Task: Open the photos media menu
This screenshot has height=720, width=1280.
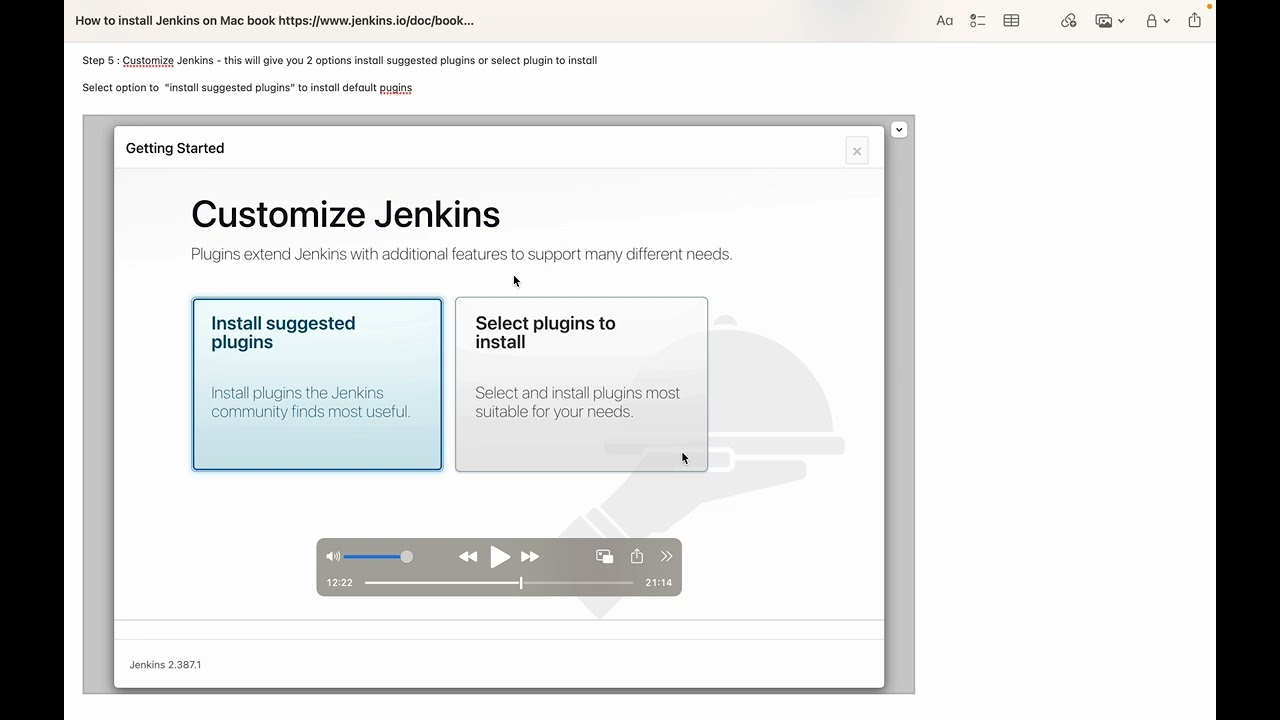Action: (1109, 20)
